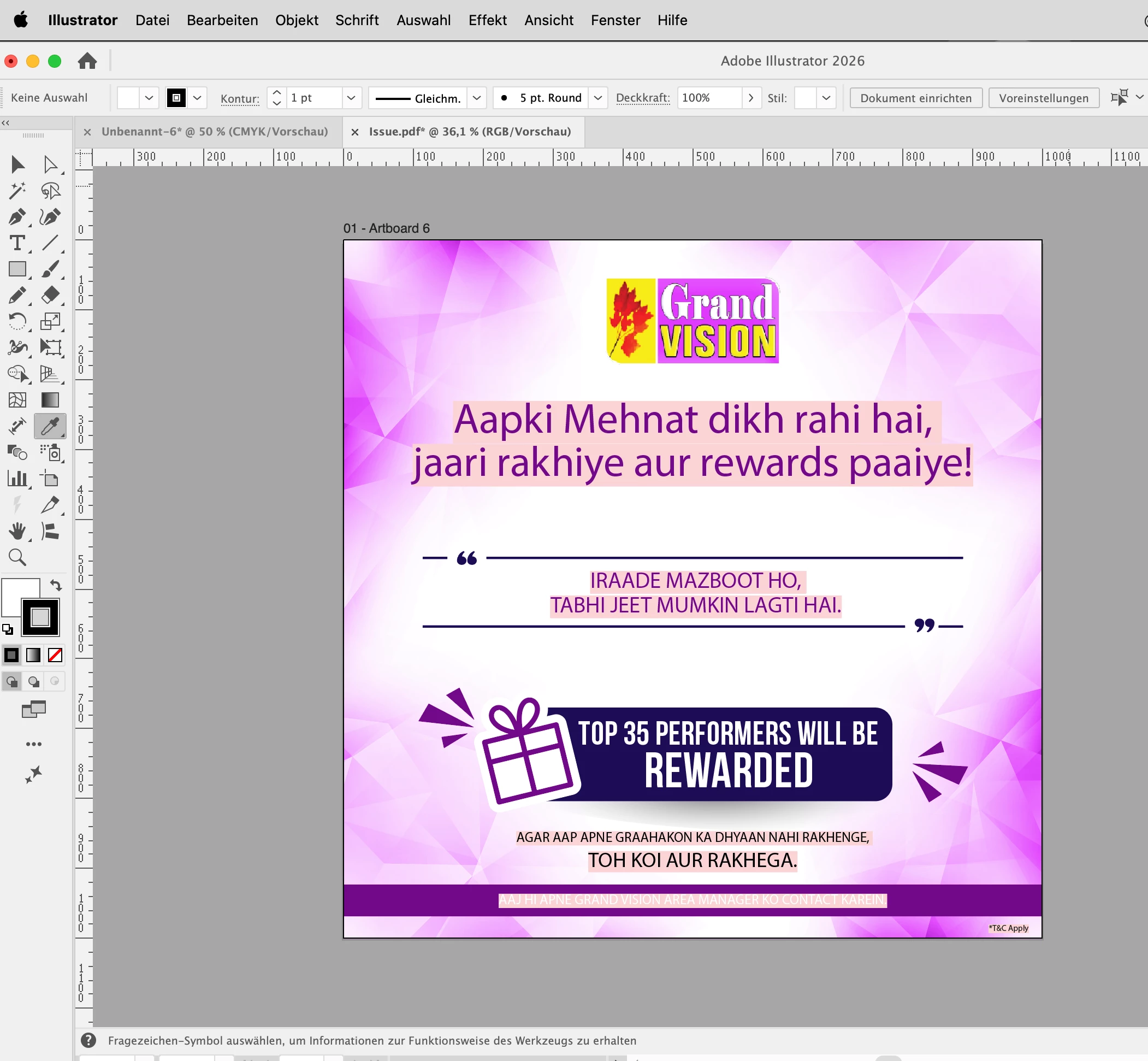
Task: Select the Eraser tool
Action: click(50, 295)
